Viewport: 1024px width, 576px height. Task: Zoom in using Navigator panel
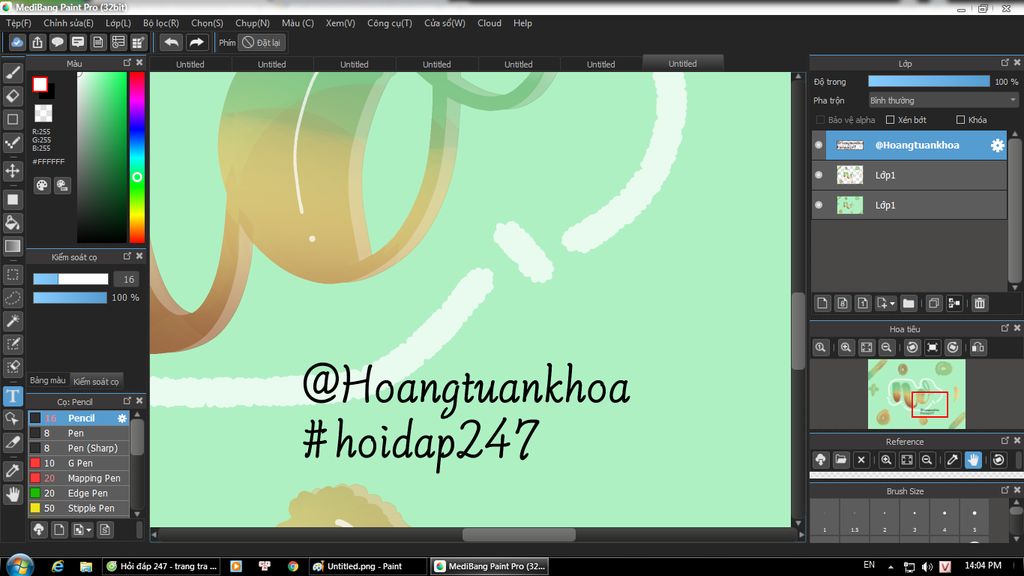point(846,347)
